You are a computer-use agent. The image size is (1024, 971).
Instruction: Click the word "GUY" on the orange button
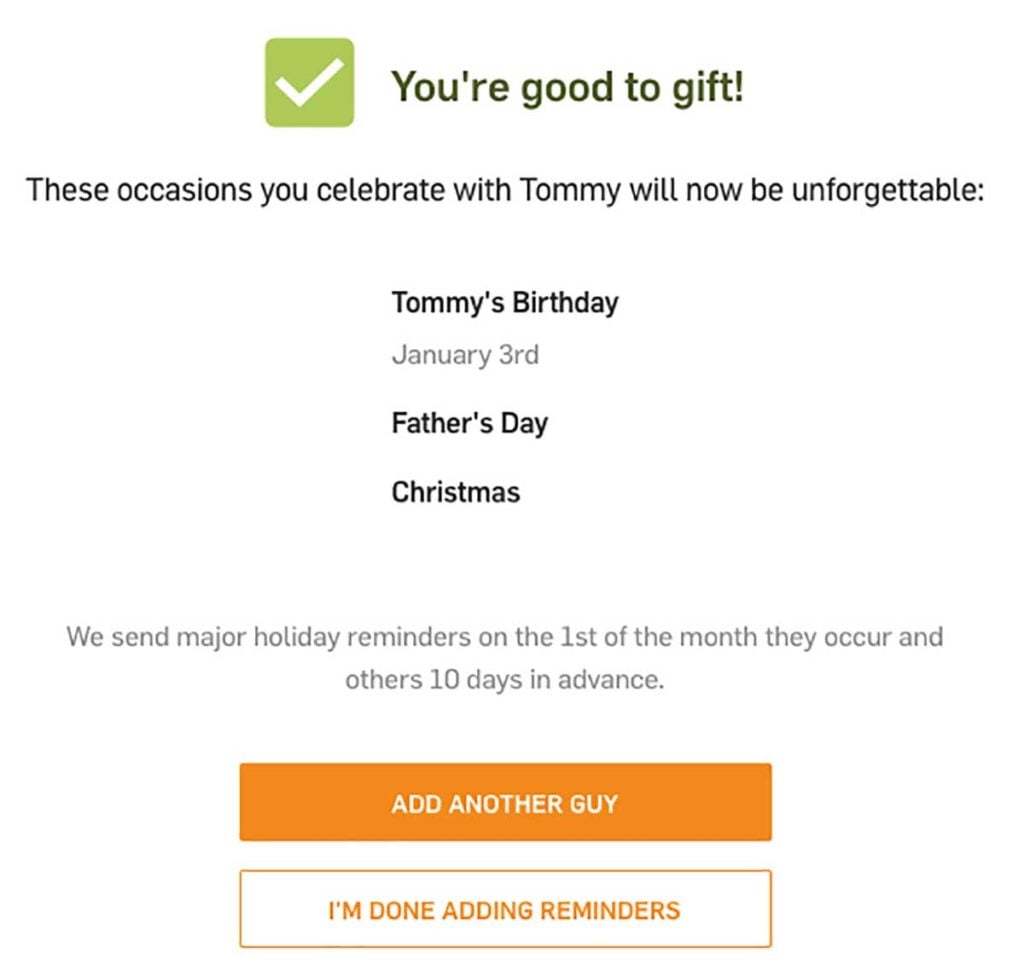click(x=594, y=804)
